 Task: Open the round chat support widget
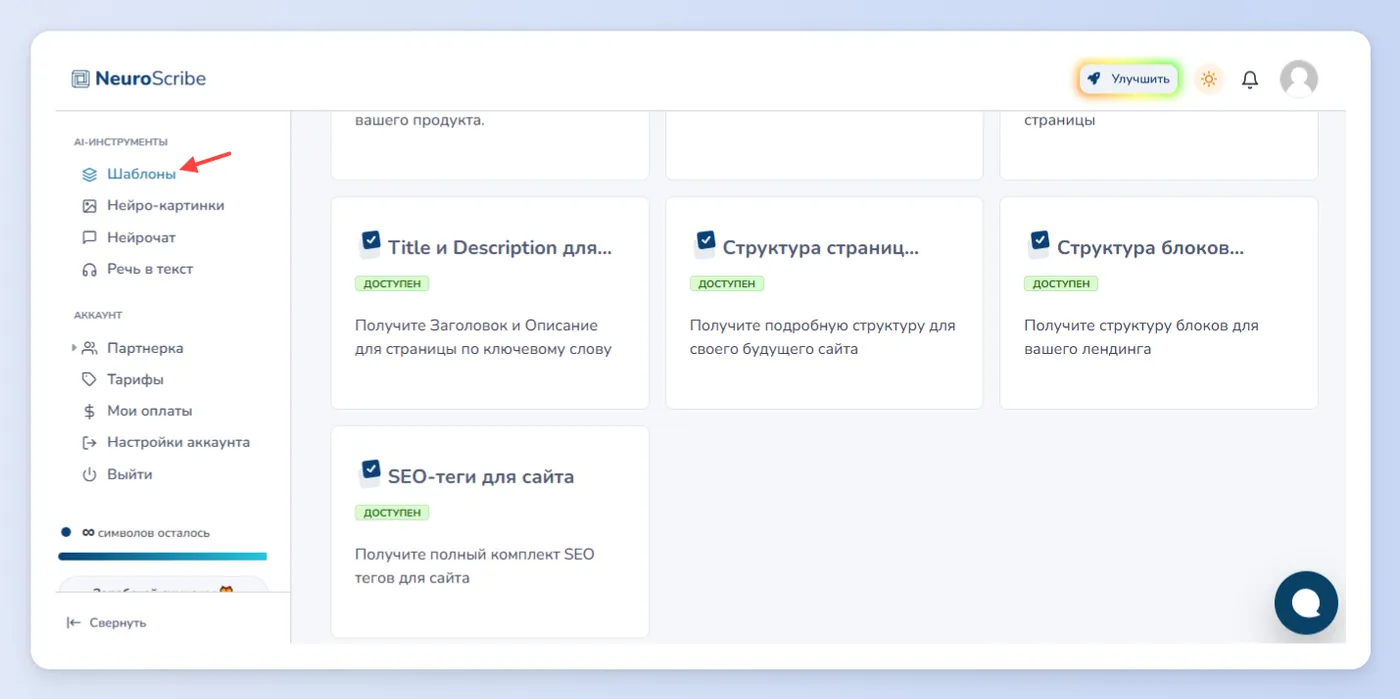tap(1306, 603)
